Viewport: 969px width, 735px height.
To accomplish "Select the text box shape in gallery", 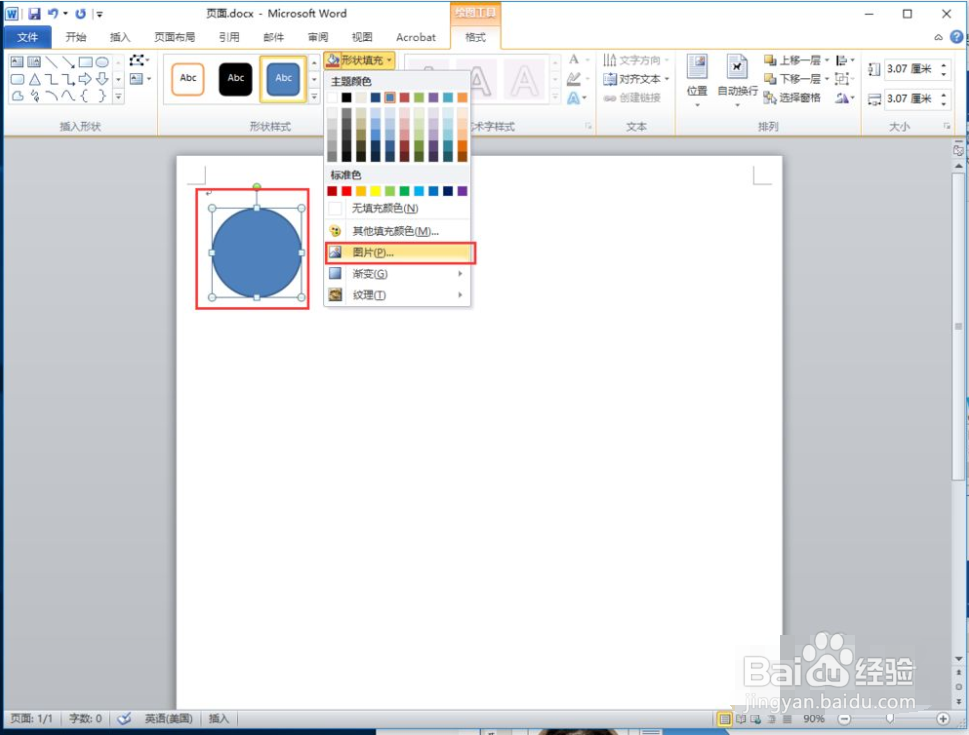I will [x=17, y=62].
